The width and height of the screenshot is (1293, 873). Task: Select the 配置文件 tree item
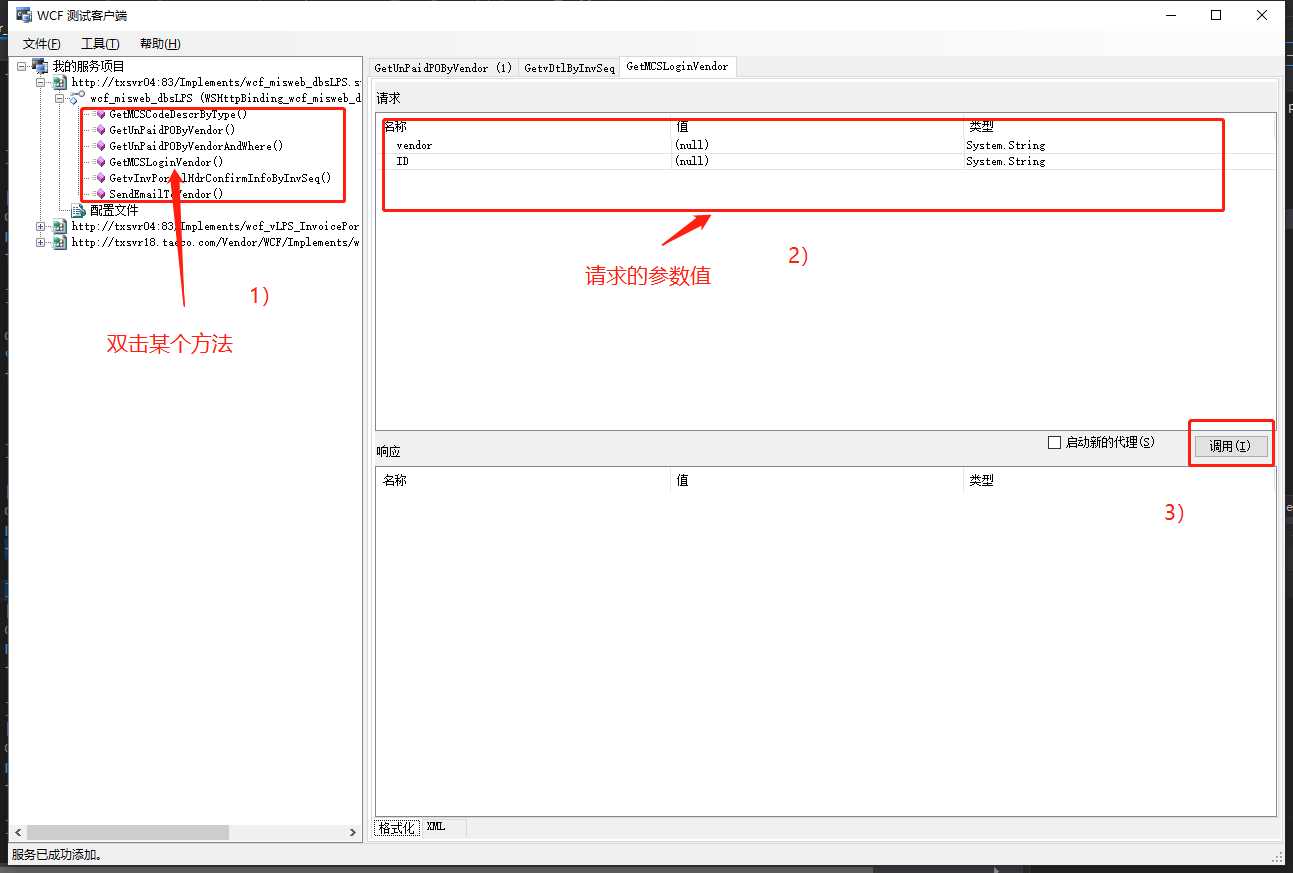coord(114,210)
